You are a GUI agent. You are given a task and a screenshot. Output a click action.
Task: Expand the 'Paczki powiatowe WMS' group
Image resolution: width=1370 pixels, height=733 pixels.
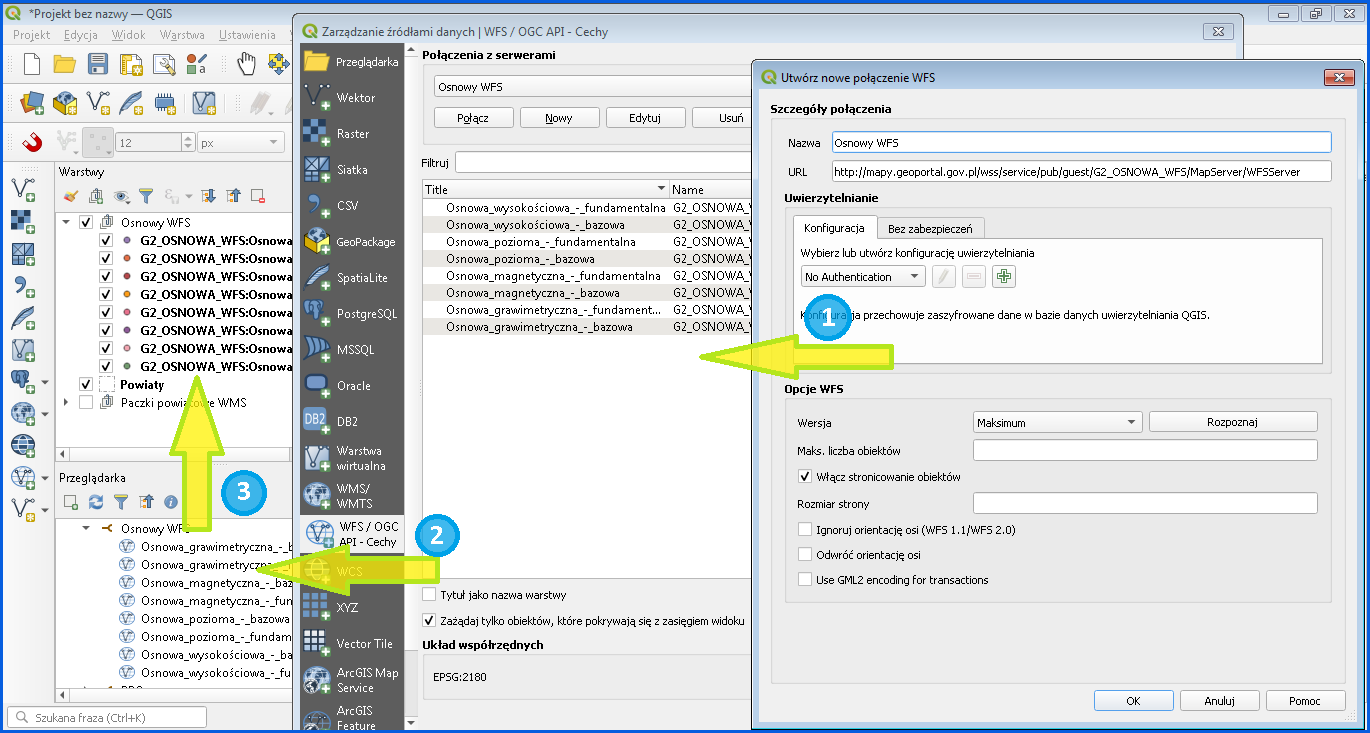(67, 402)
